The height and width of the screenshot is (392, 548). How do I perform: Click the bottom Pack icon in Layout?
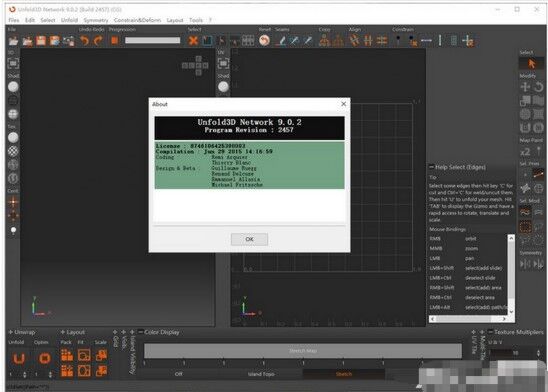pos(67,371)
